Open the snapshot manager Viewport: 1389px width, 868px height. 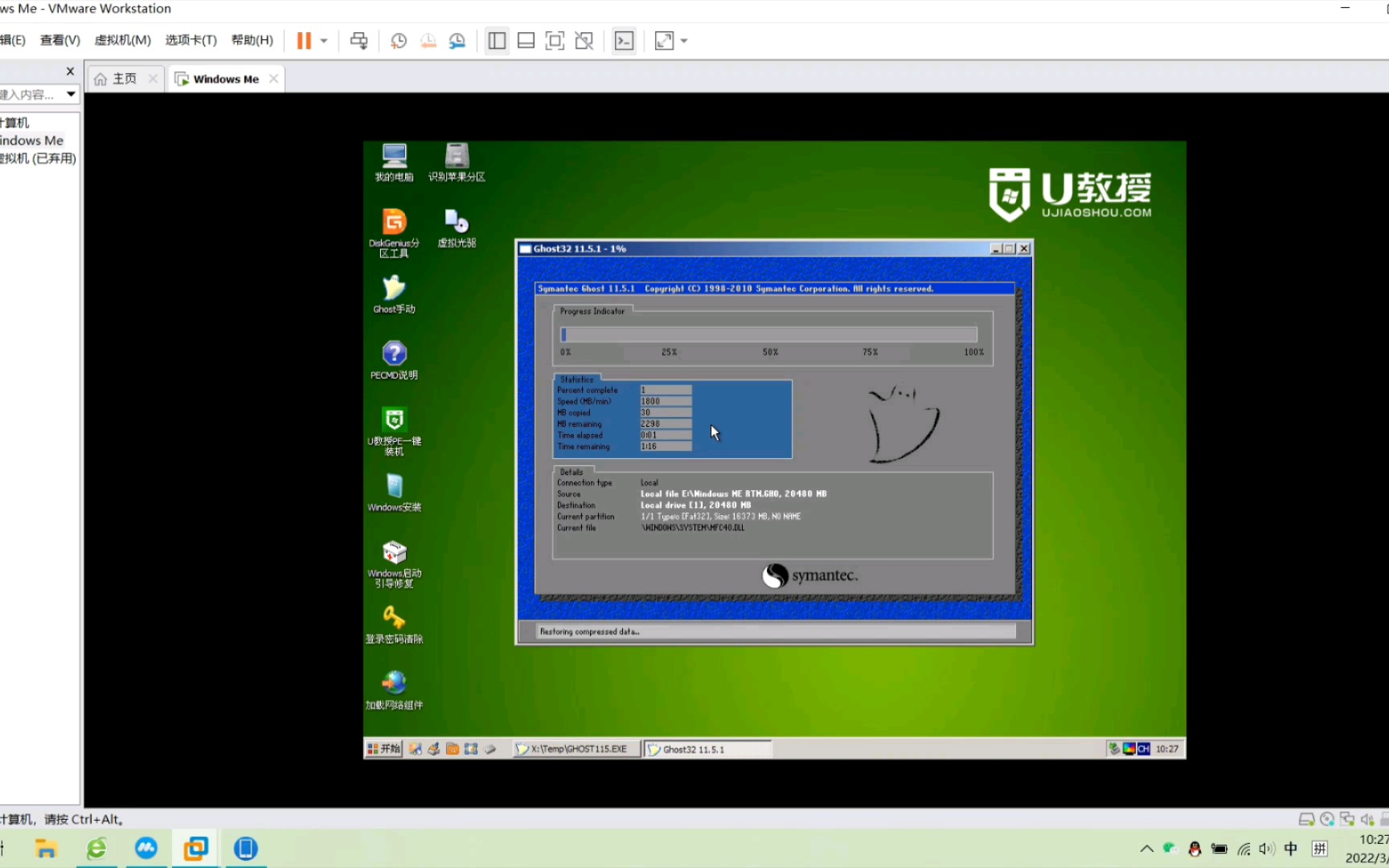click(x=457, y=41)
